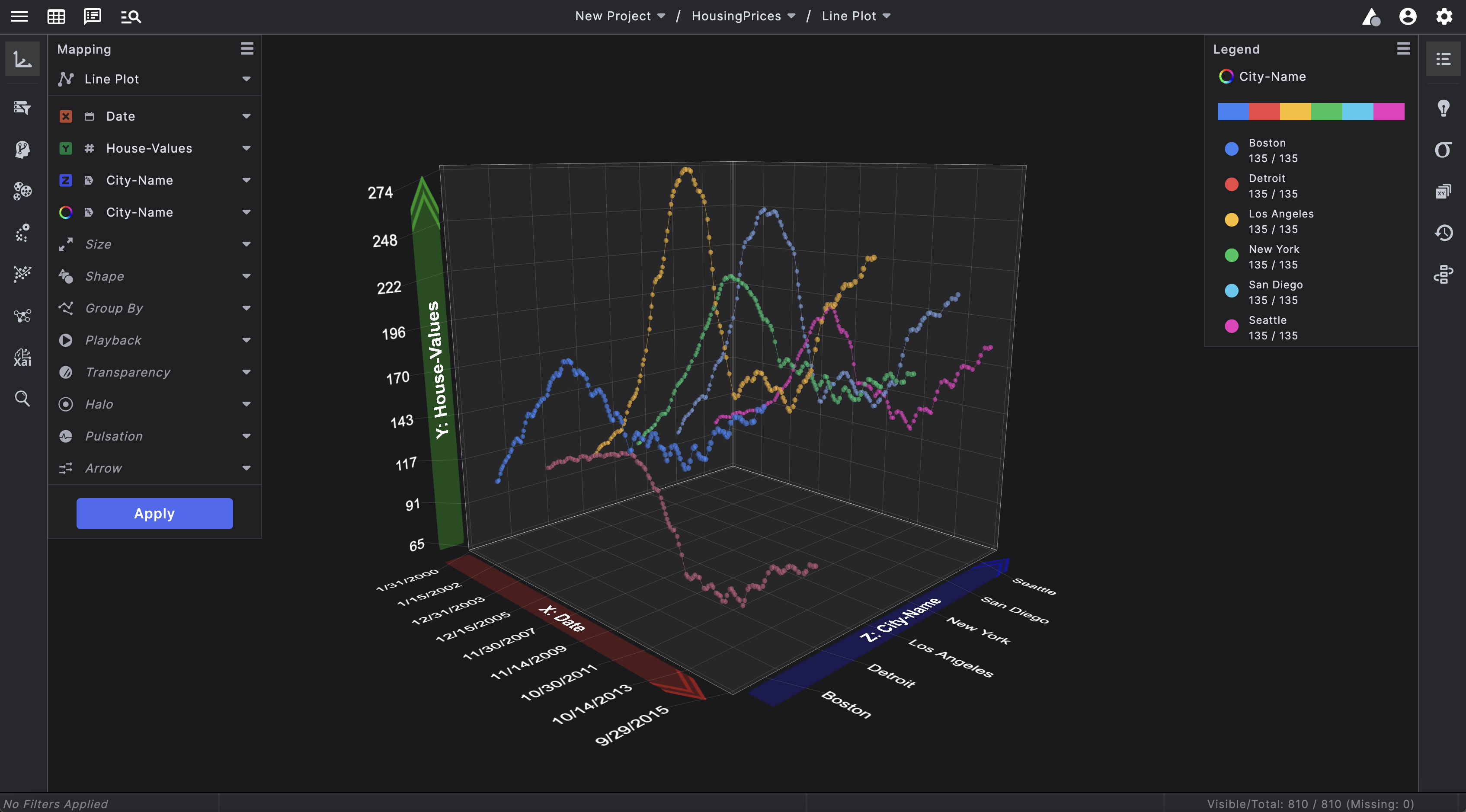Screen dimensions: 1466x812
Task: Open the network graph icon in left sidebar
Action: click(23, 316)
